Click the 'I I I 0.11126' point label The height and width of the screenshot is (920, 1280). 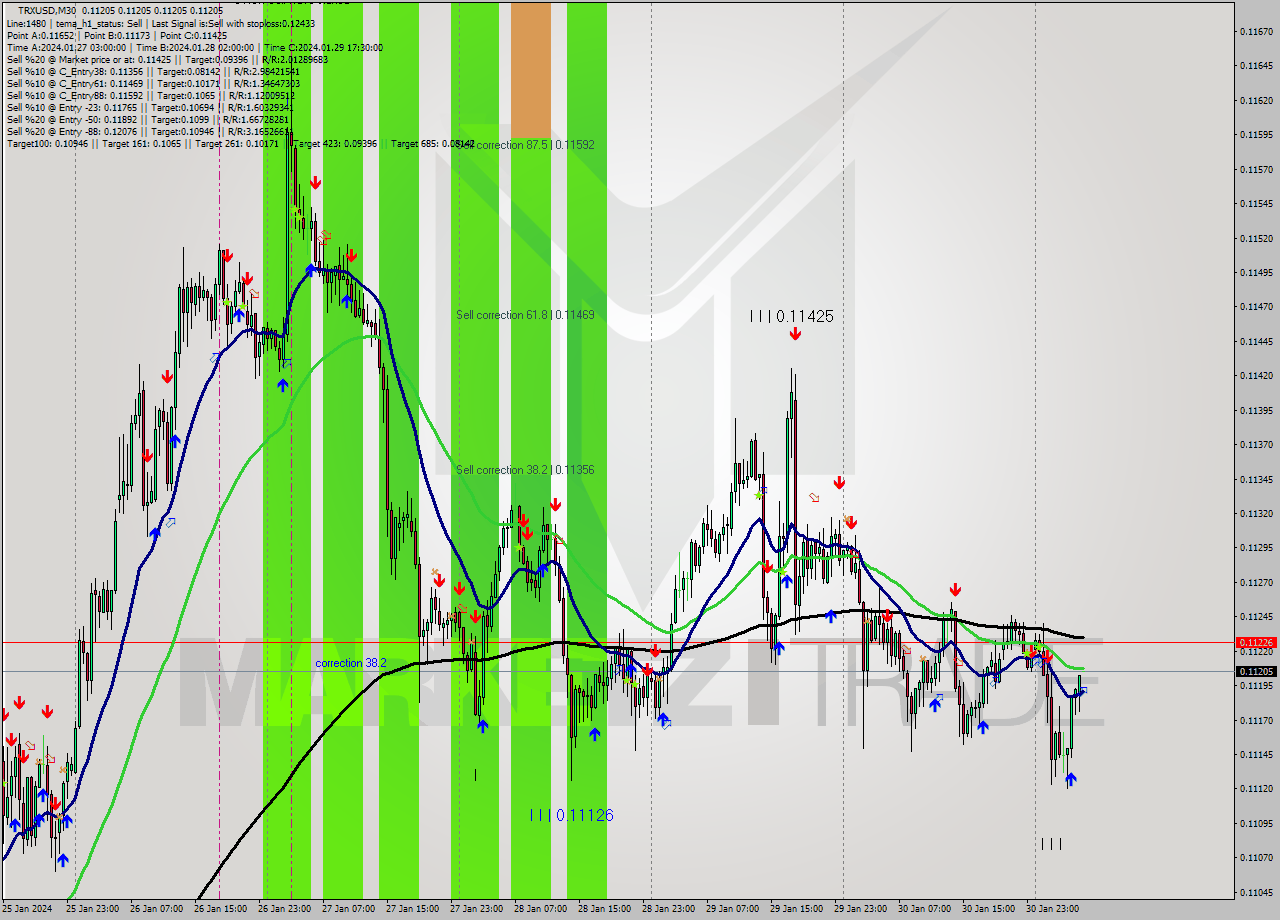pyautogui.click(x=571, y=815)
